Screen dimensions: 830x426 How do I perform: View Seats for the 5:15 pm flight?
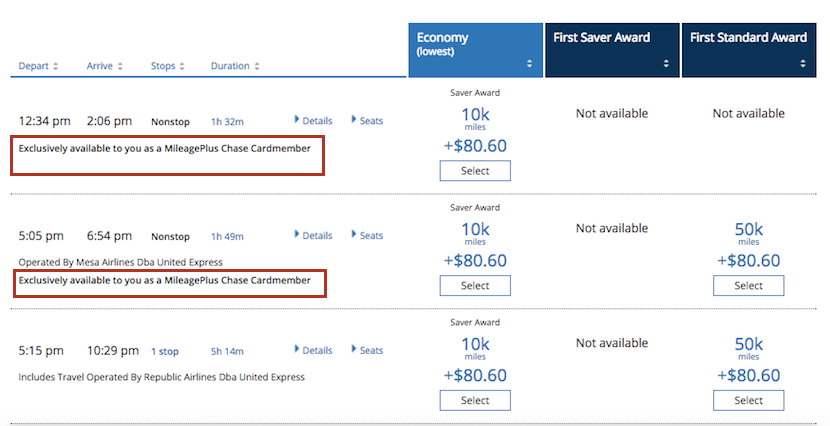[x=367, y=351]
